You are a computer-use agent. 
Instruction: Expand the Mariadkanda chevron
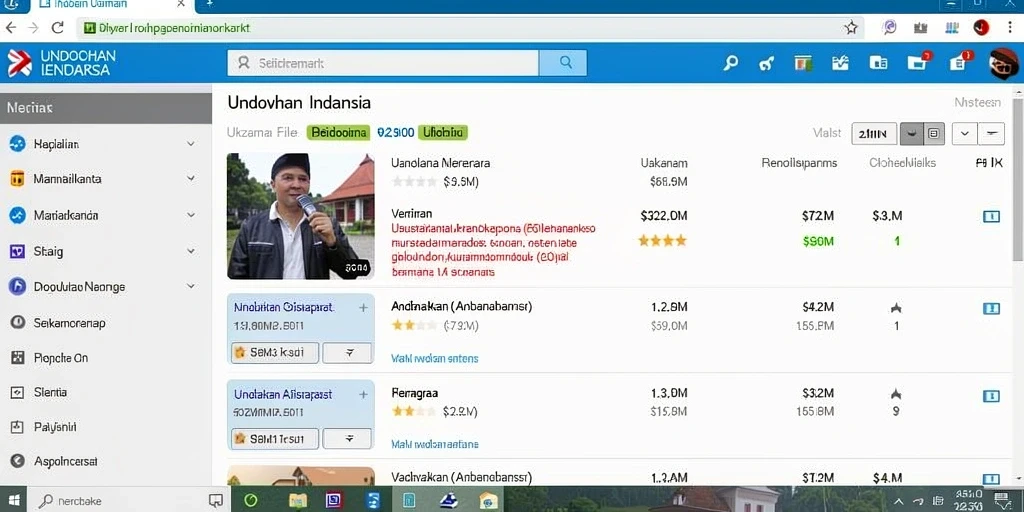tap(191, 214)
